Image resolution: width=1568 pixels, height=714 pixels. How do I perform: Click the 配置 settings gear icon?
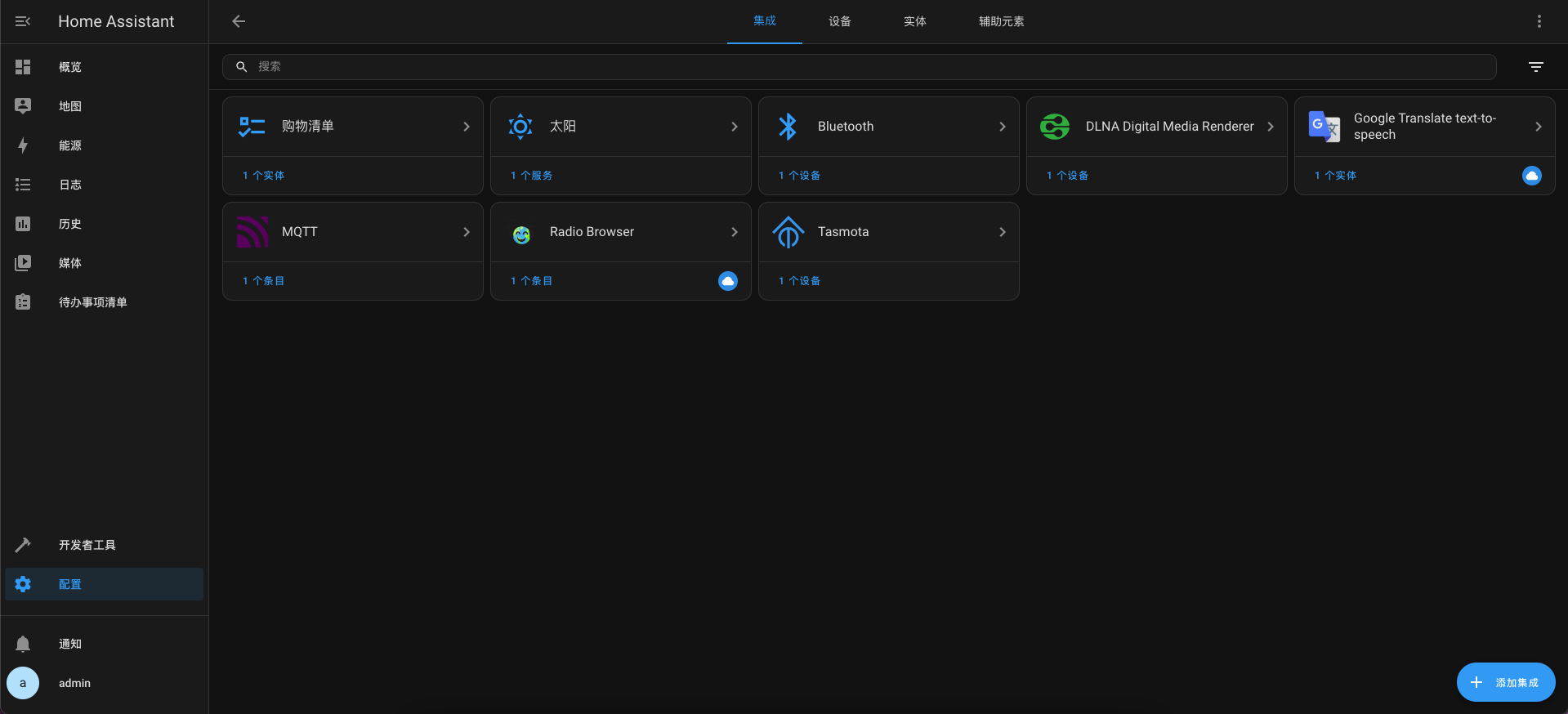point(23,584)
